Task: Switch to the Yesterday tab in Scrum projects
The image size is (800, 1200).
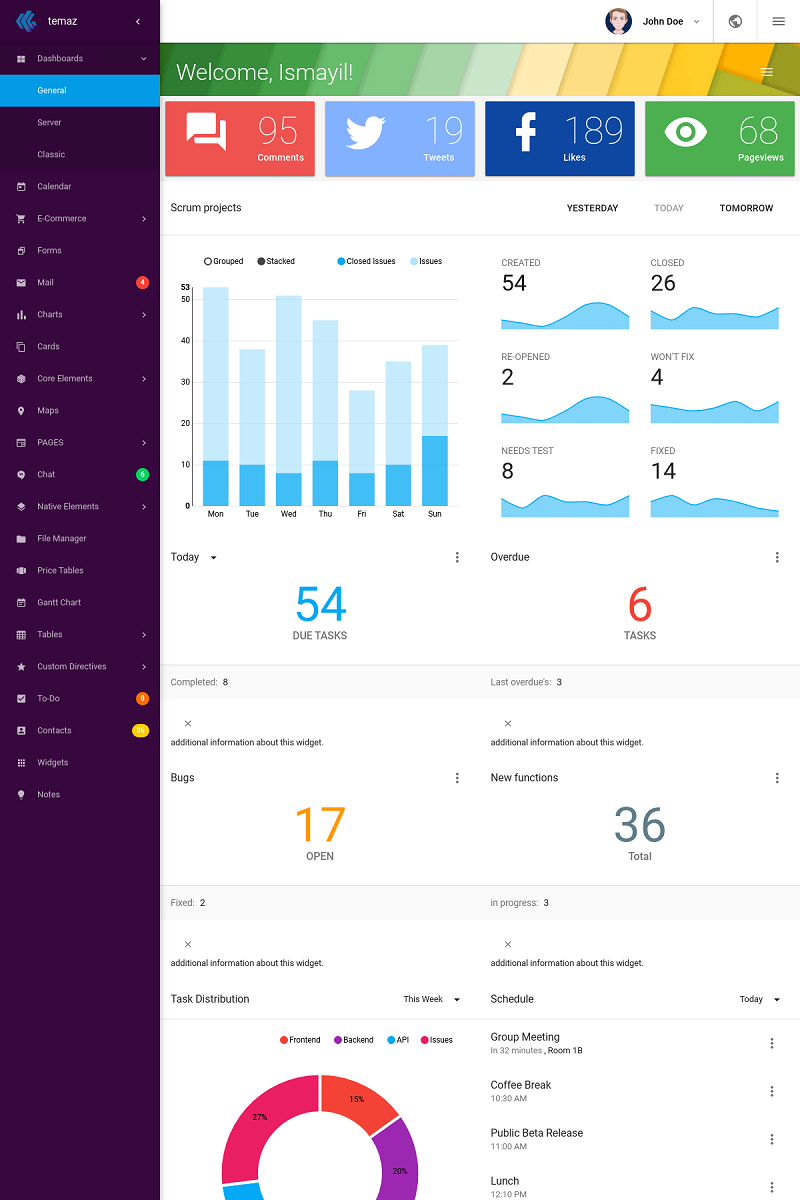Action: (x=592, y=208)
